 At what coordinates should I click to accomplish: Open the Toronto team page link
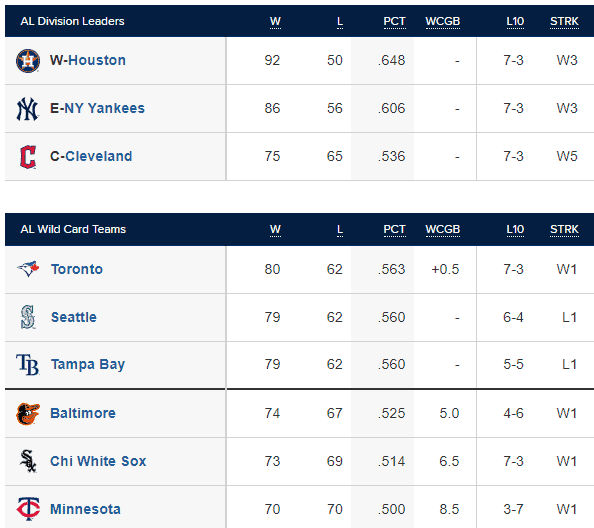[77, 269]
